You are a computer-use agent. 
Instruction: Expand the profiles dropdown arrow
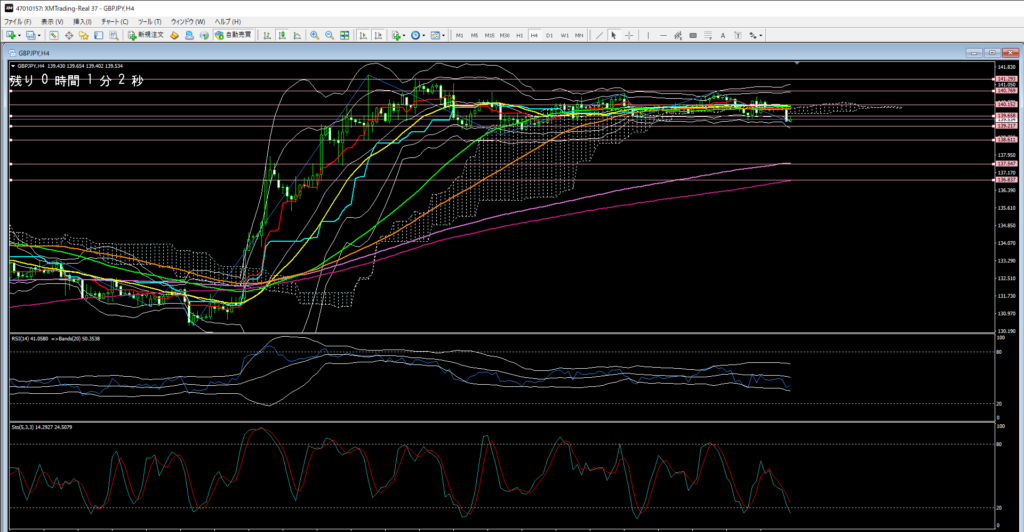39,35
